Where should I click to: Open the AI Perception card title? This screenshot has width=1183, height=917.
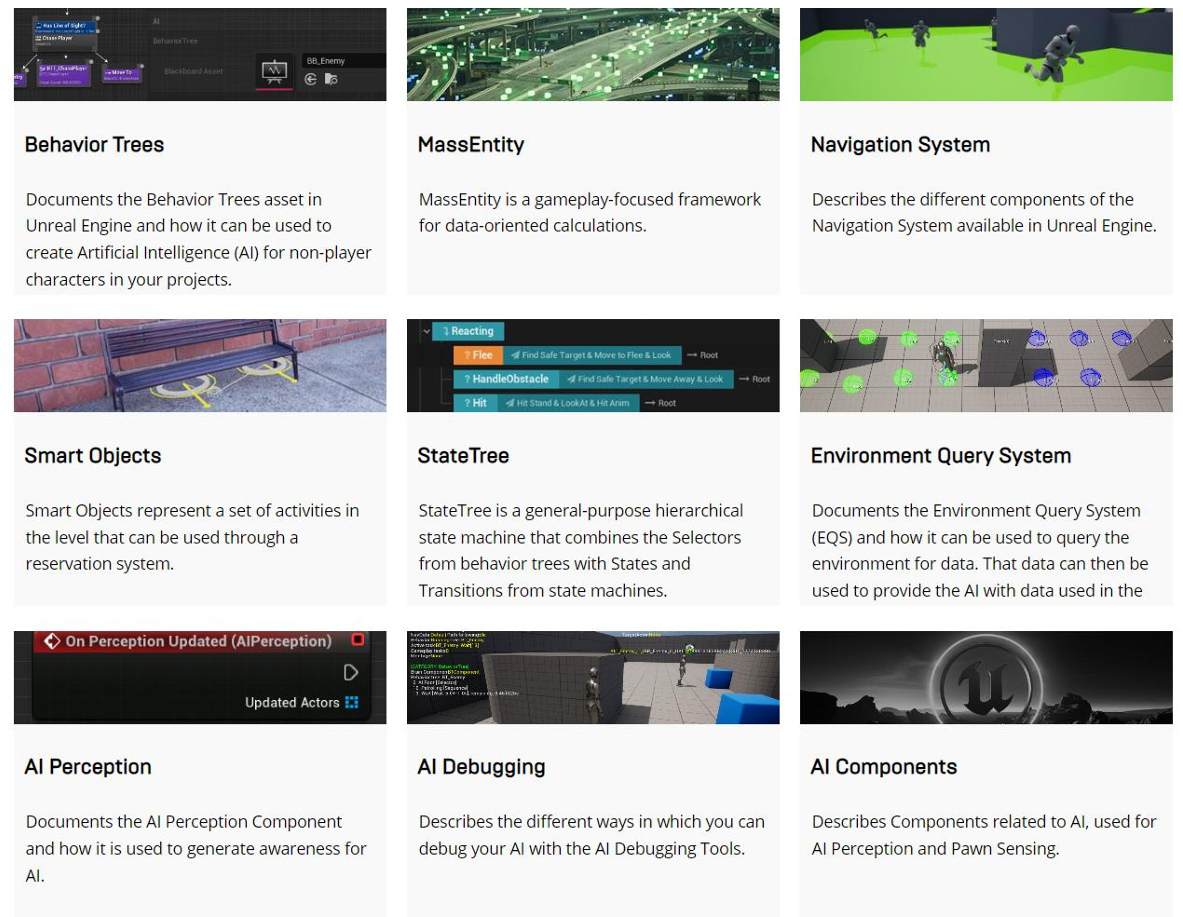(x=88, y=766)
